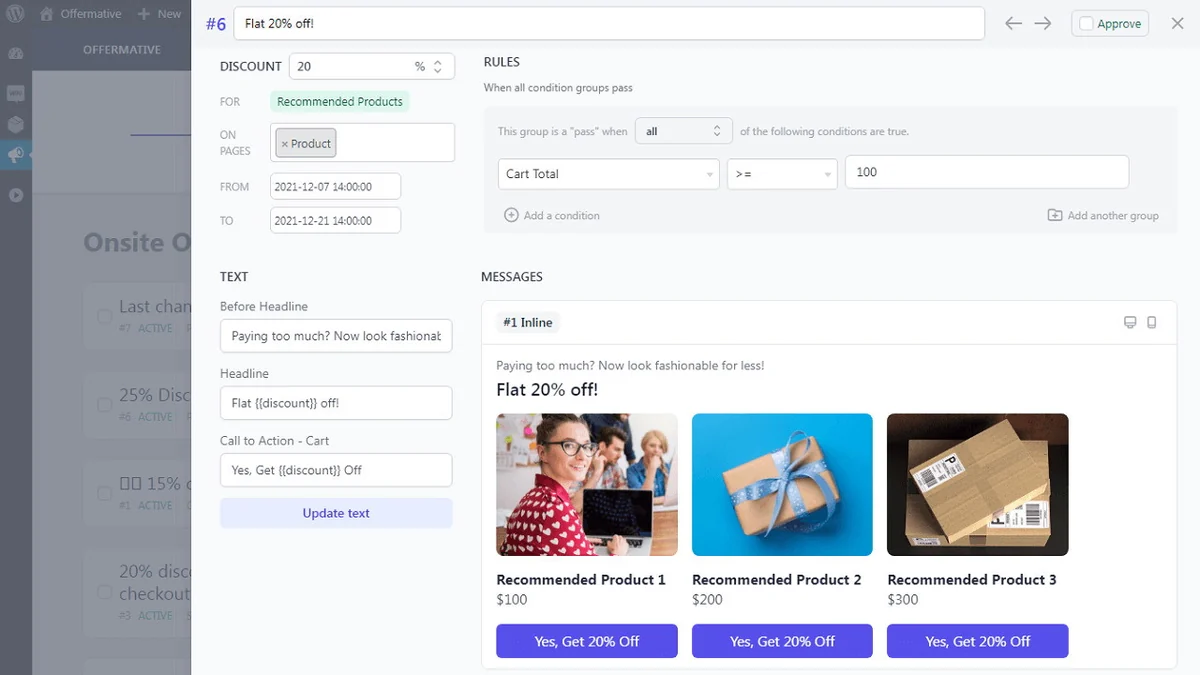The height and width of the screenshot is (675, 1200).
Task: Open the Cart Total condition dropdown
Action: coord(608,174)
